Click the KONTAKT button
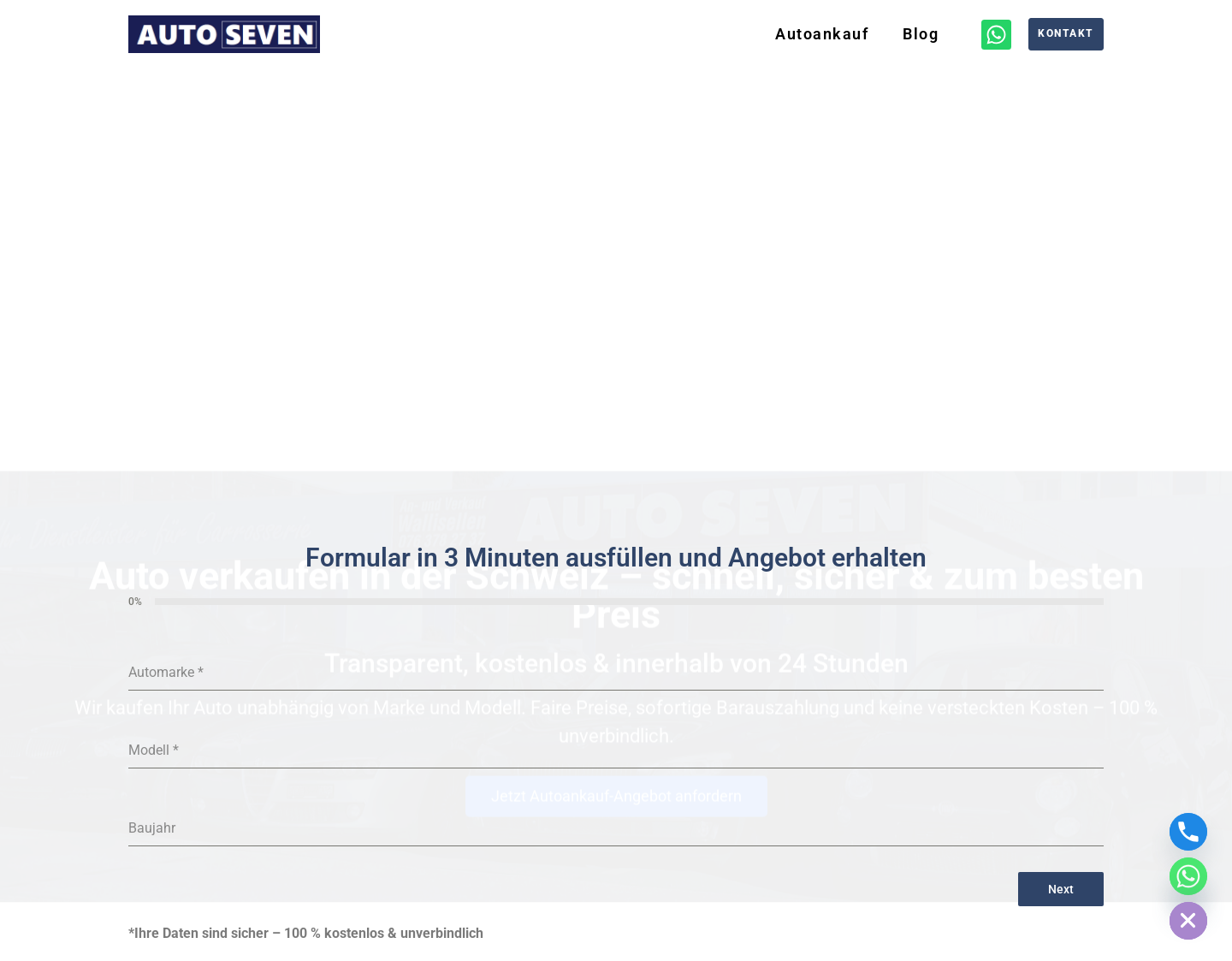The image size is (1232, 961). click(1066, 34)
